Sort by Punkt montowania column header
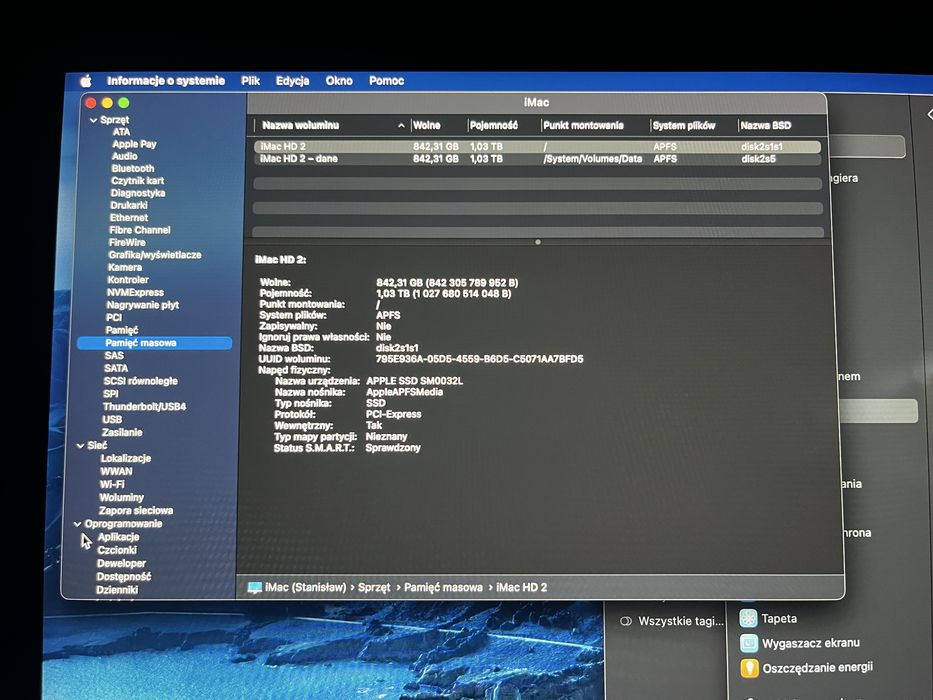The width and height of the screenshot is (933, 700). coord(583,126)
